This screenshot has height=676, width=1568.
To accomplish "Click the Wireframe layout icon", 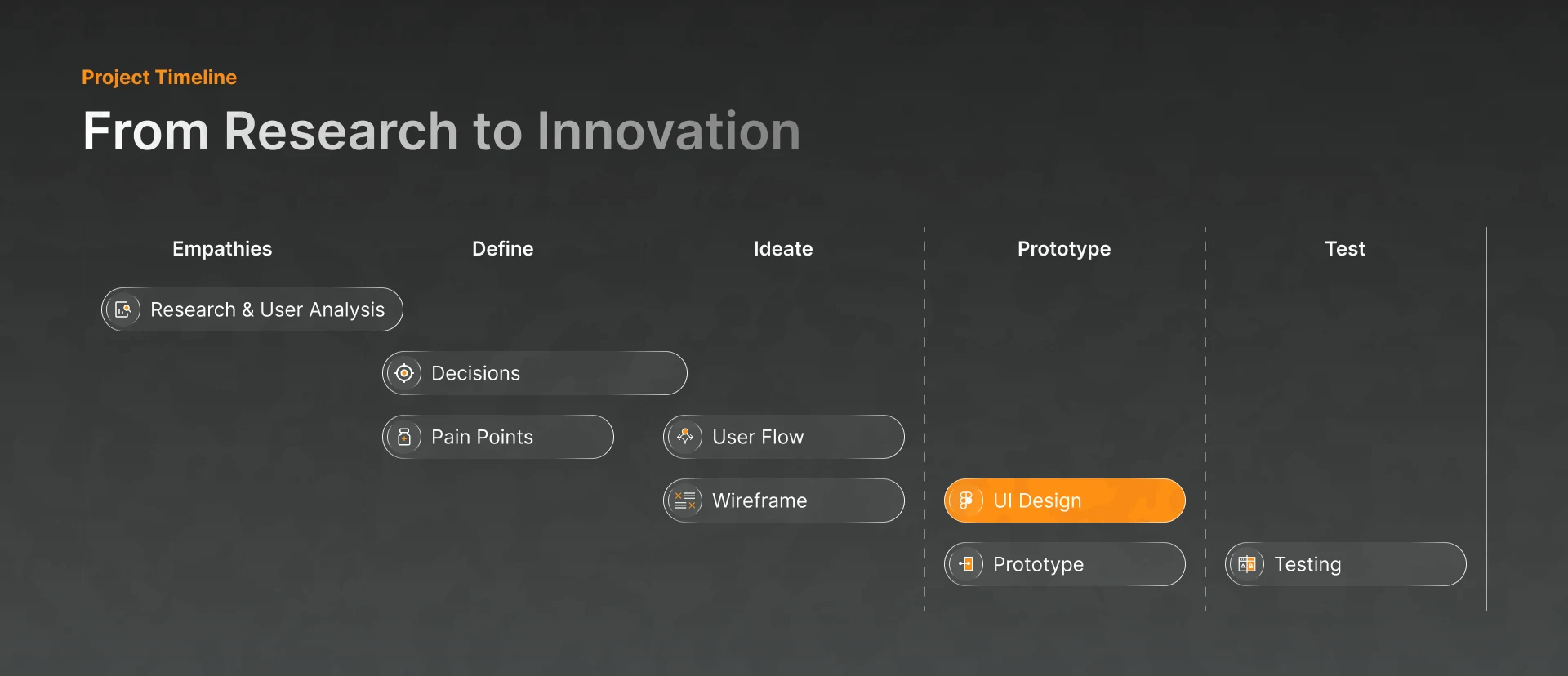I will [685, 500].
